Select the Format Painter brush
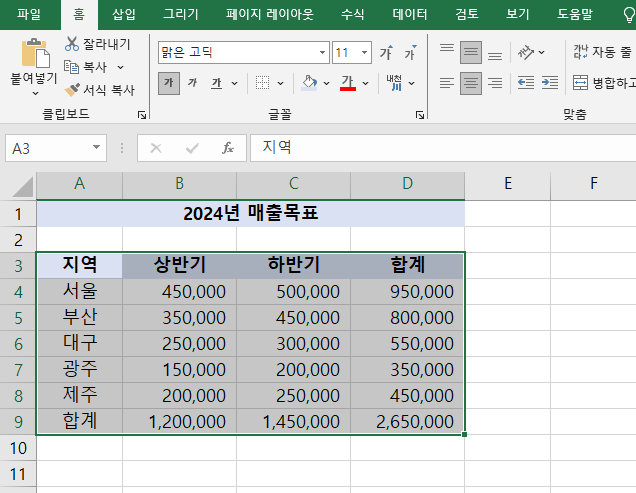Image resolution: width=636 pixels, height=493 pixels. tap(72, 89)
